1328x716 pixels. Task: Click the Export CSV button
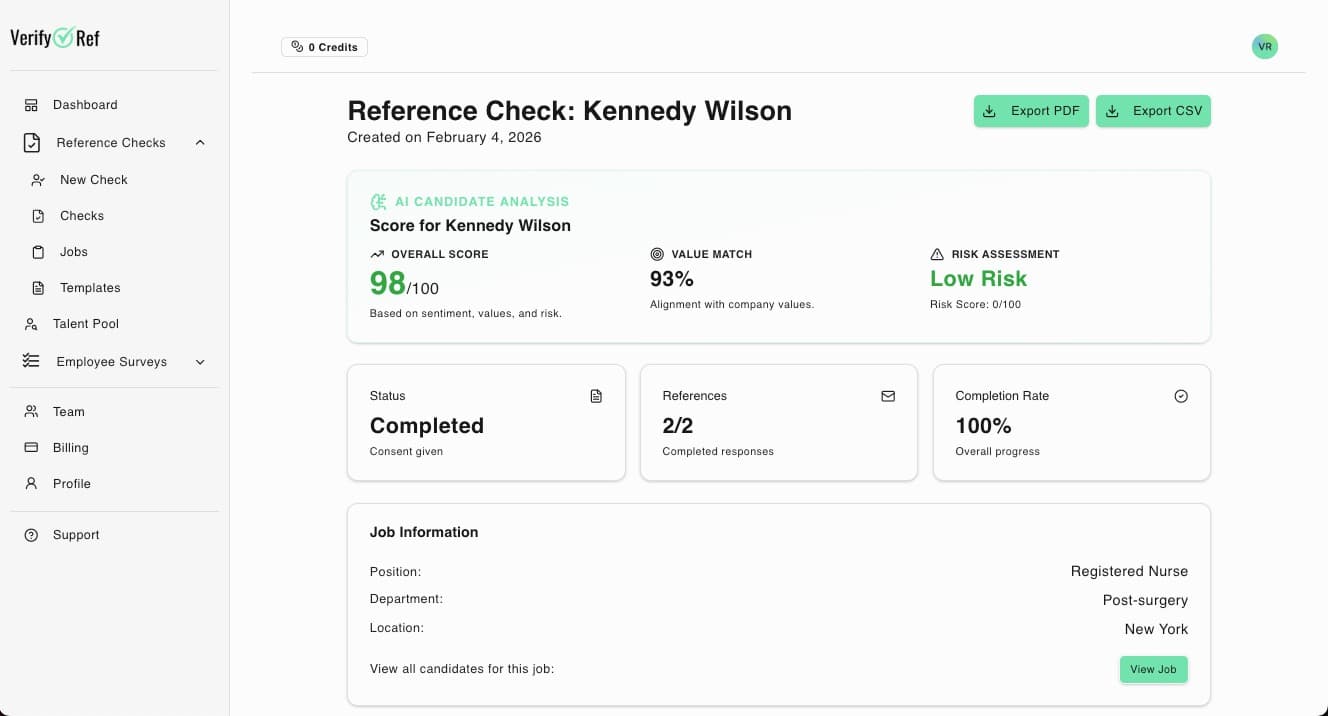(1153, 111)
